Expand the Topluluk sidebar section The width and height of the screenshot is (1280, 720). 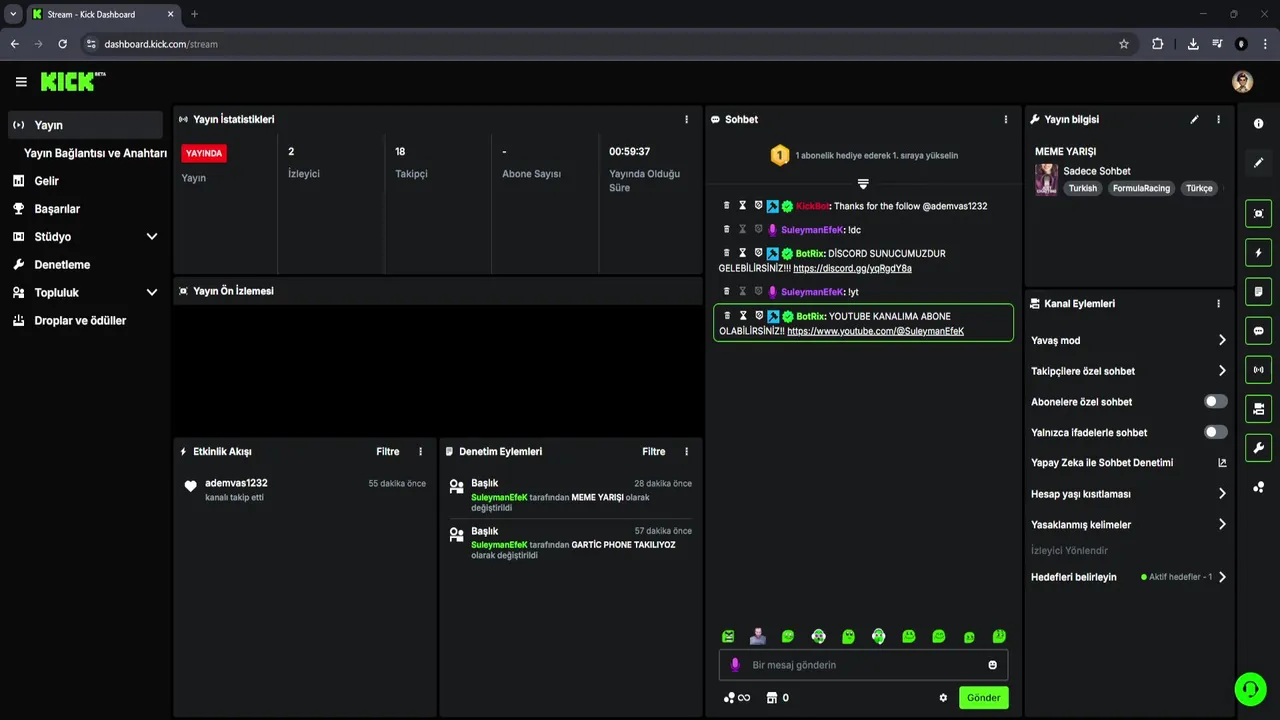(x=152, y=293)
